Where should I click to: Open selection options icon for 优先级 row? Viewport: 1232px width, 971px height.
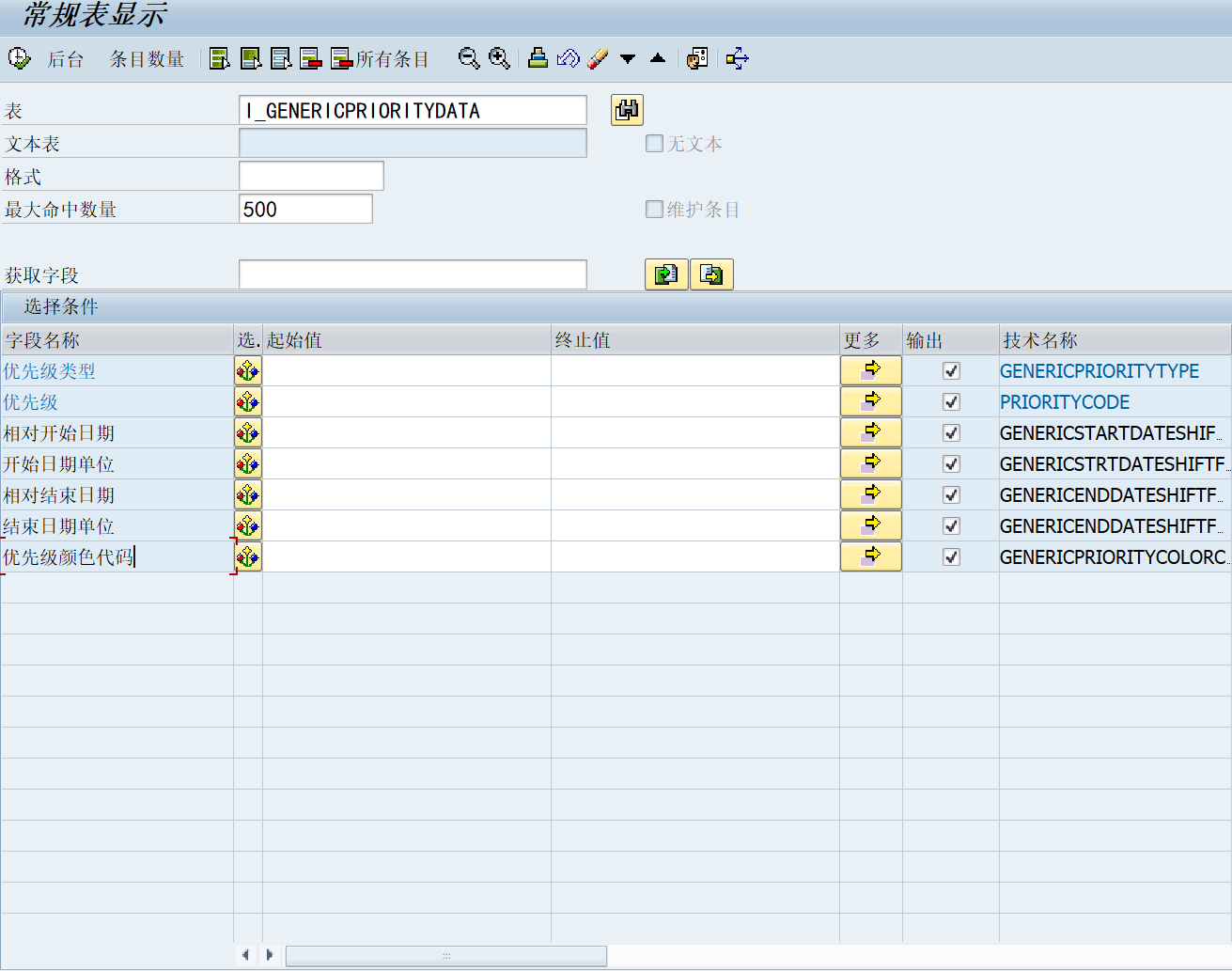click(248, 401)
